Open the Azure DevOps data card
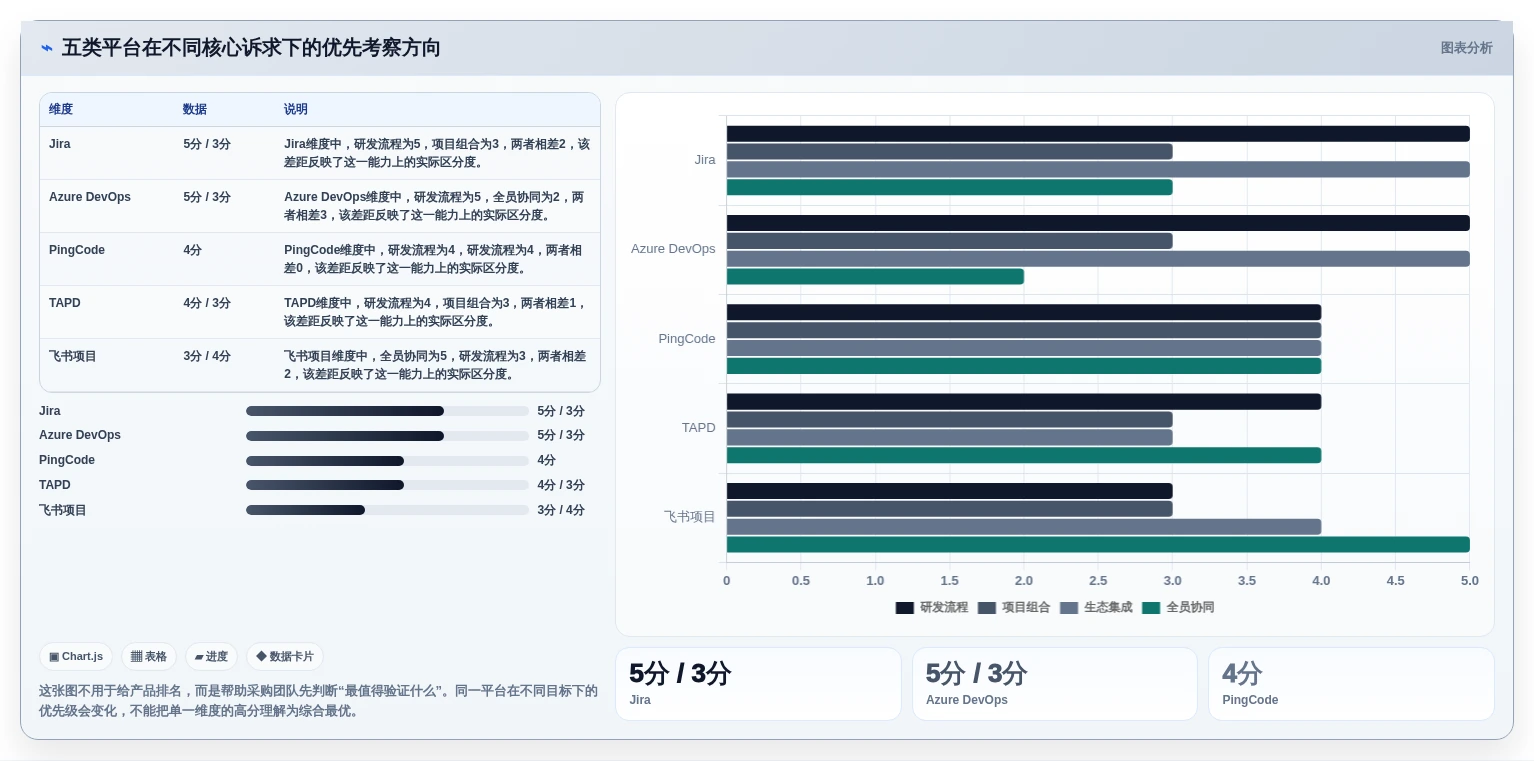Viewport: 1534px width, 761px height. tap(1055, 684)
